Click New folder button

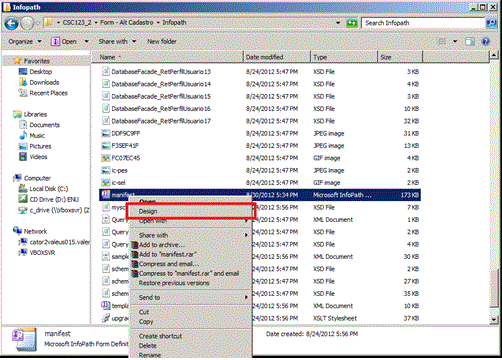[x=162, y=41]
